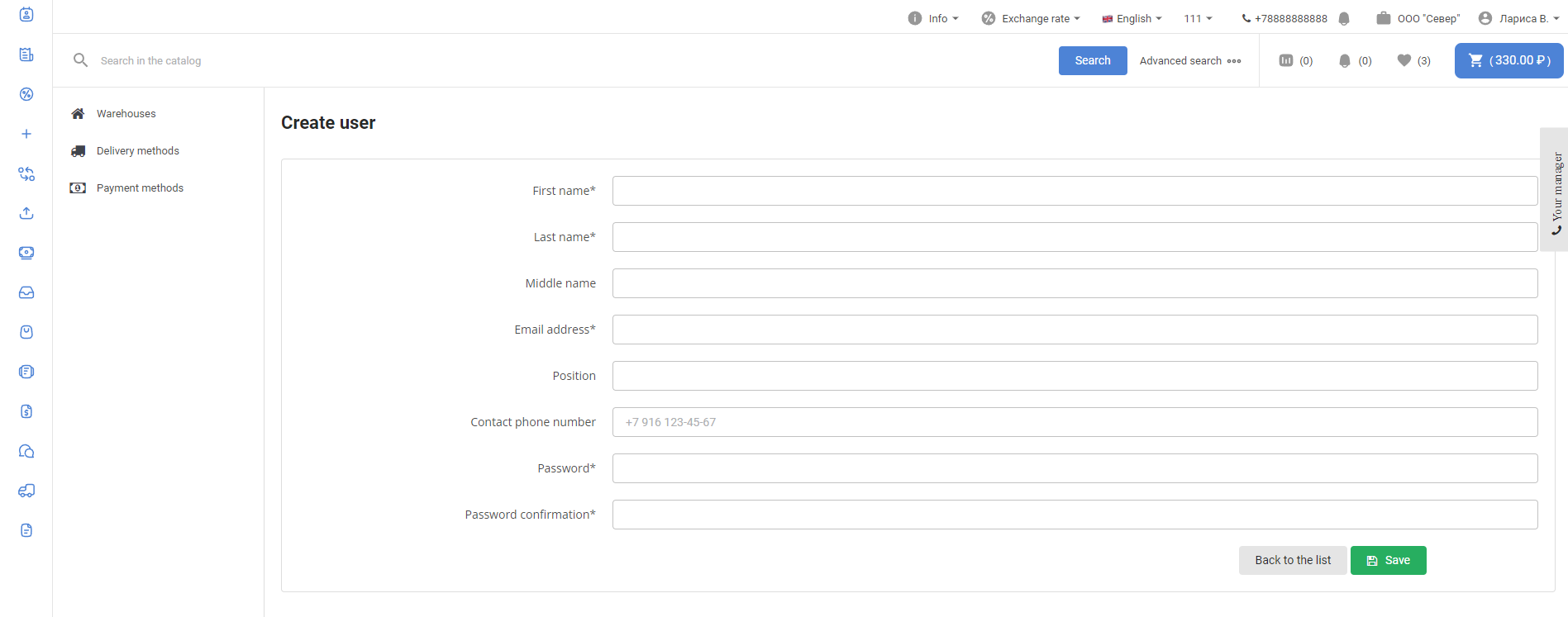Open the English language selector
1568x617 pixels.
pyautogui.click(x=1132, y=18)
